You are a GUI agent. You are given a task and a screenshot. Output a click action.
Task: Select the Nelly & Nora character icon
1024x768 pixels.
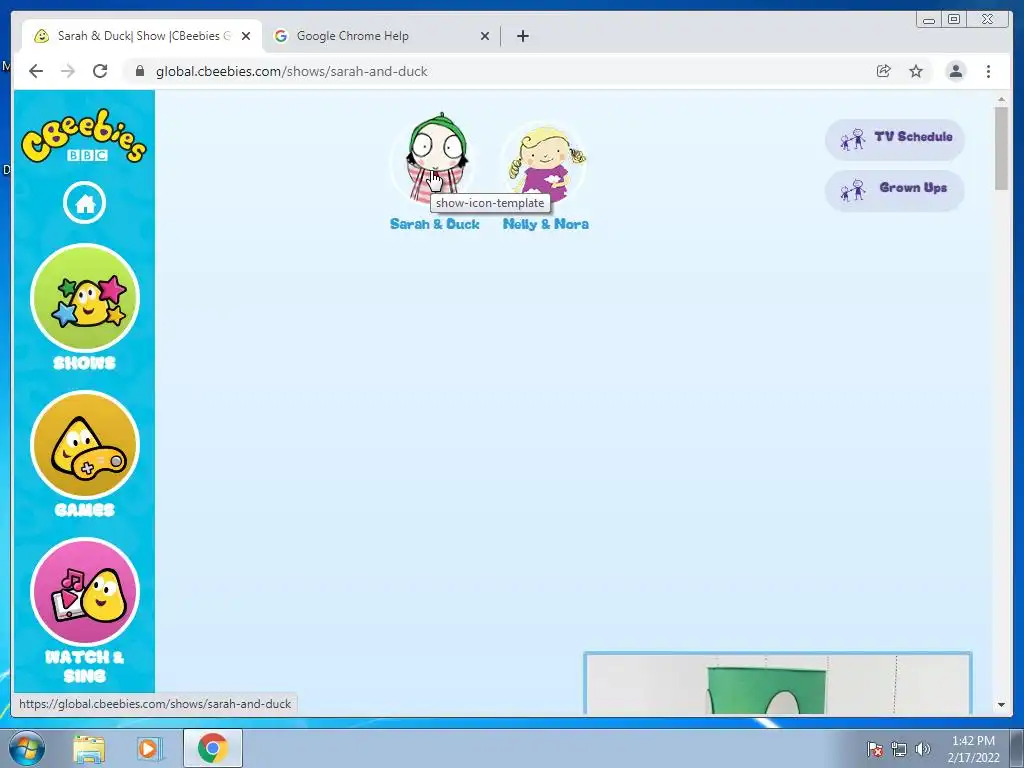tap(545, 163)
